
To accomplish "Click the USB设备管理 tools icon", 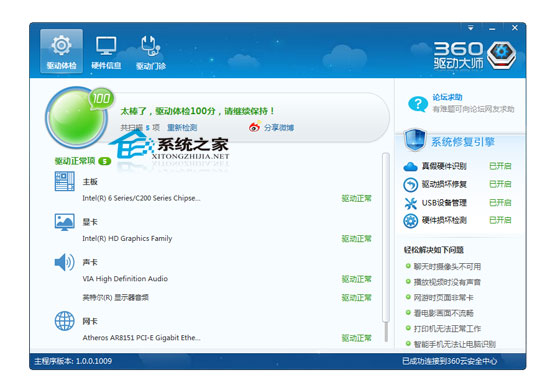I will tap(410, 203).
